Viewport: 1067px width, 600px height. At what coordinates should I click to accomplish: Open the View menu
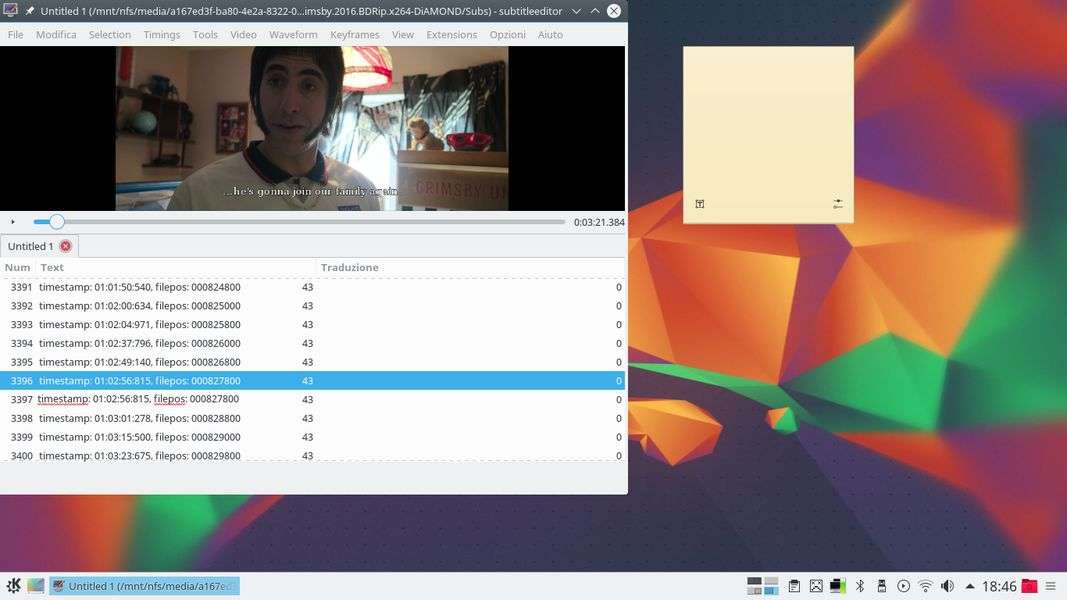point(403,35)
